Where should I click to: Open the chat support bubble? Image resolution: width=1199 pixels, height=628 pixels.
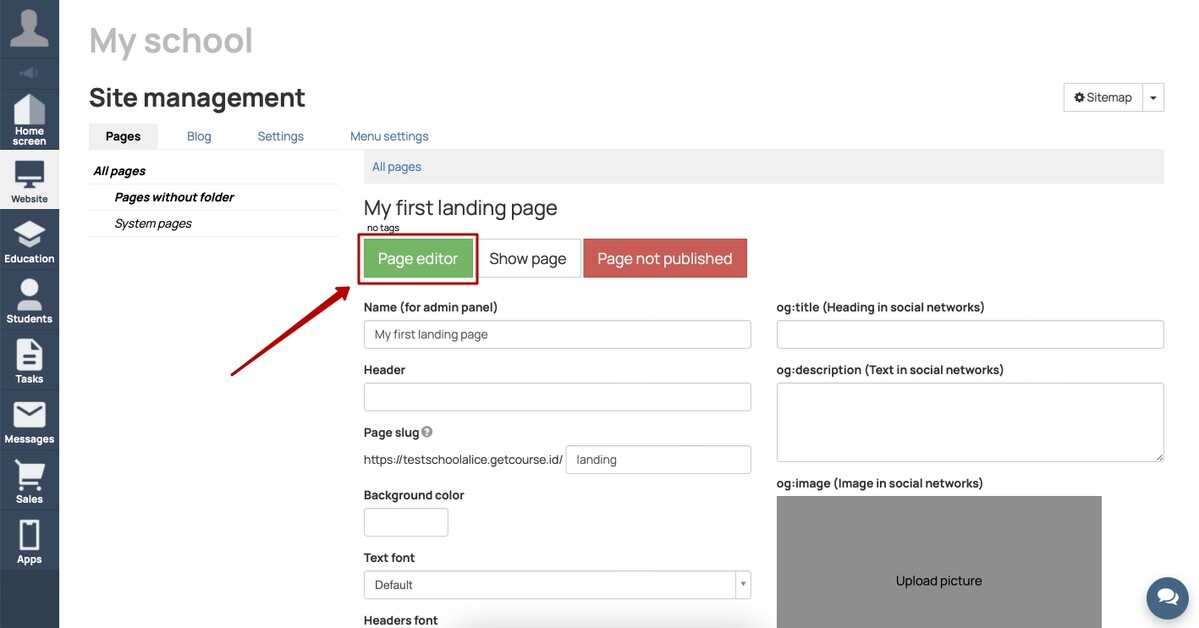coord(1168,597)
